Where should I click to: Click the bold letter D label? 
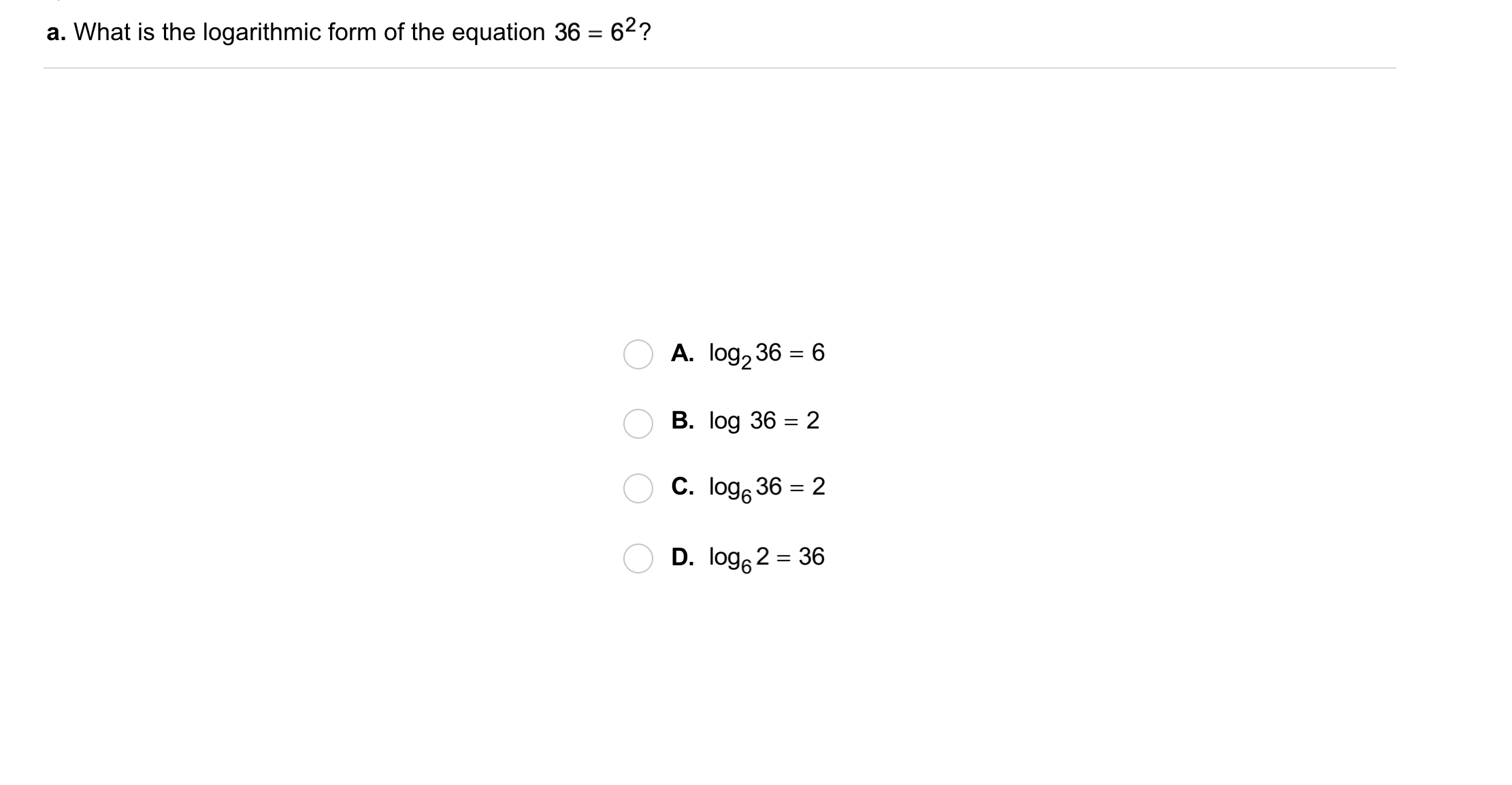click(x=683, y=556)
